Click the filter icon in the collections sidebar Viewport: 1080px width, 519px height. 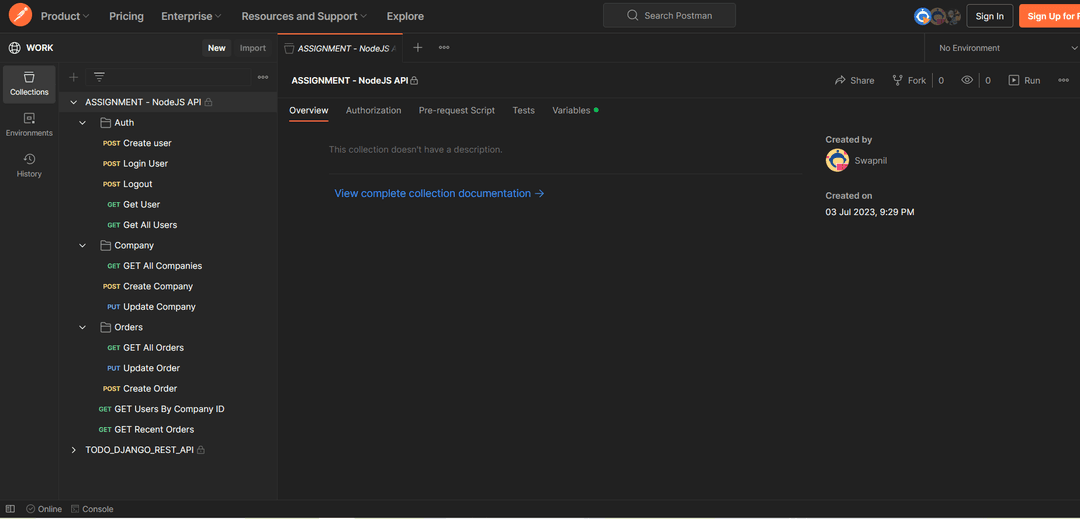click(99, 77)
